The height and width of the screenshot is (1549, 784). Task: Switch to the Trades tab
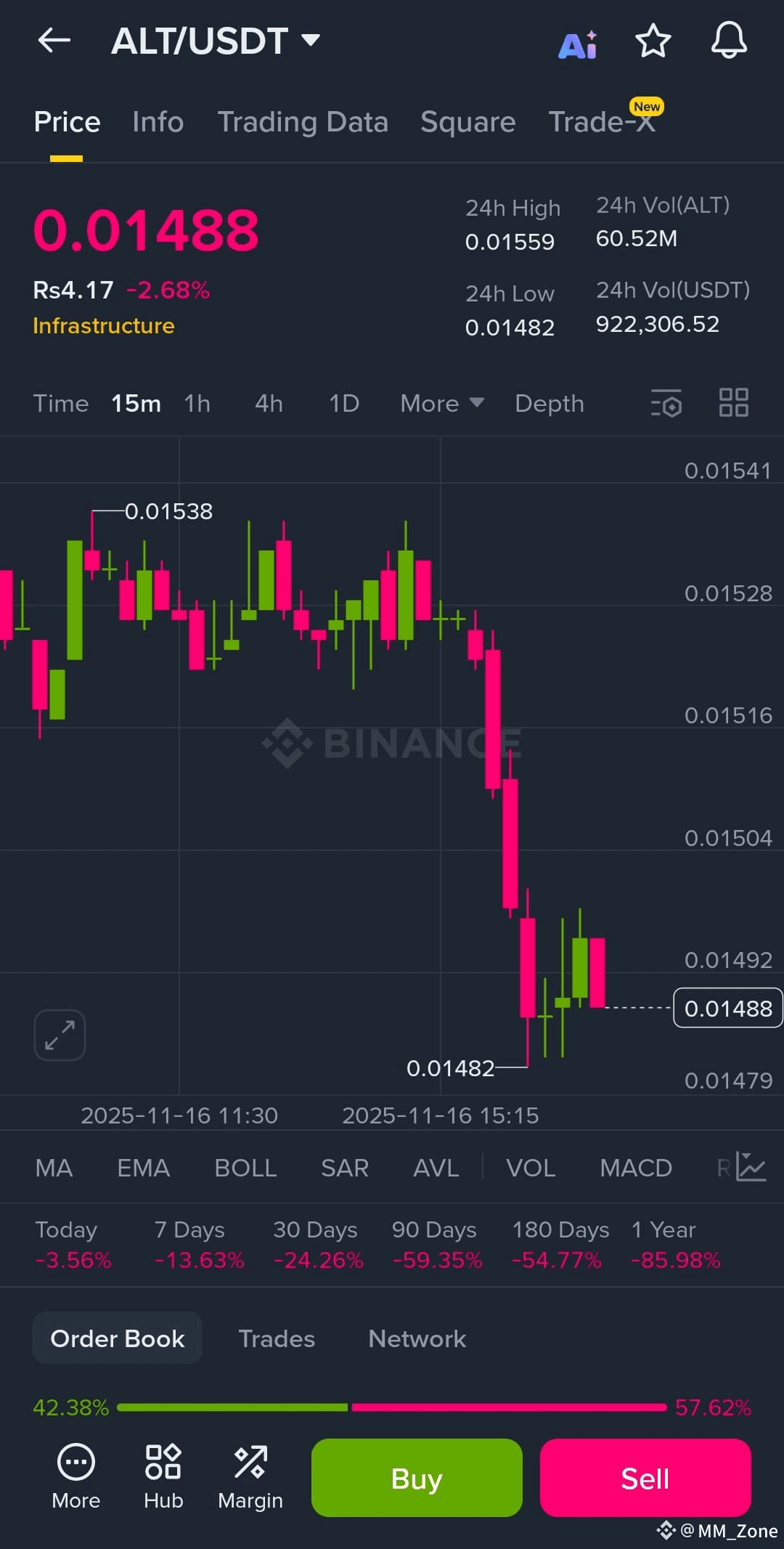[x=277, y=1338]
